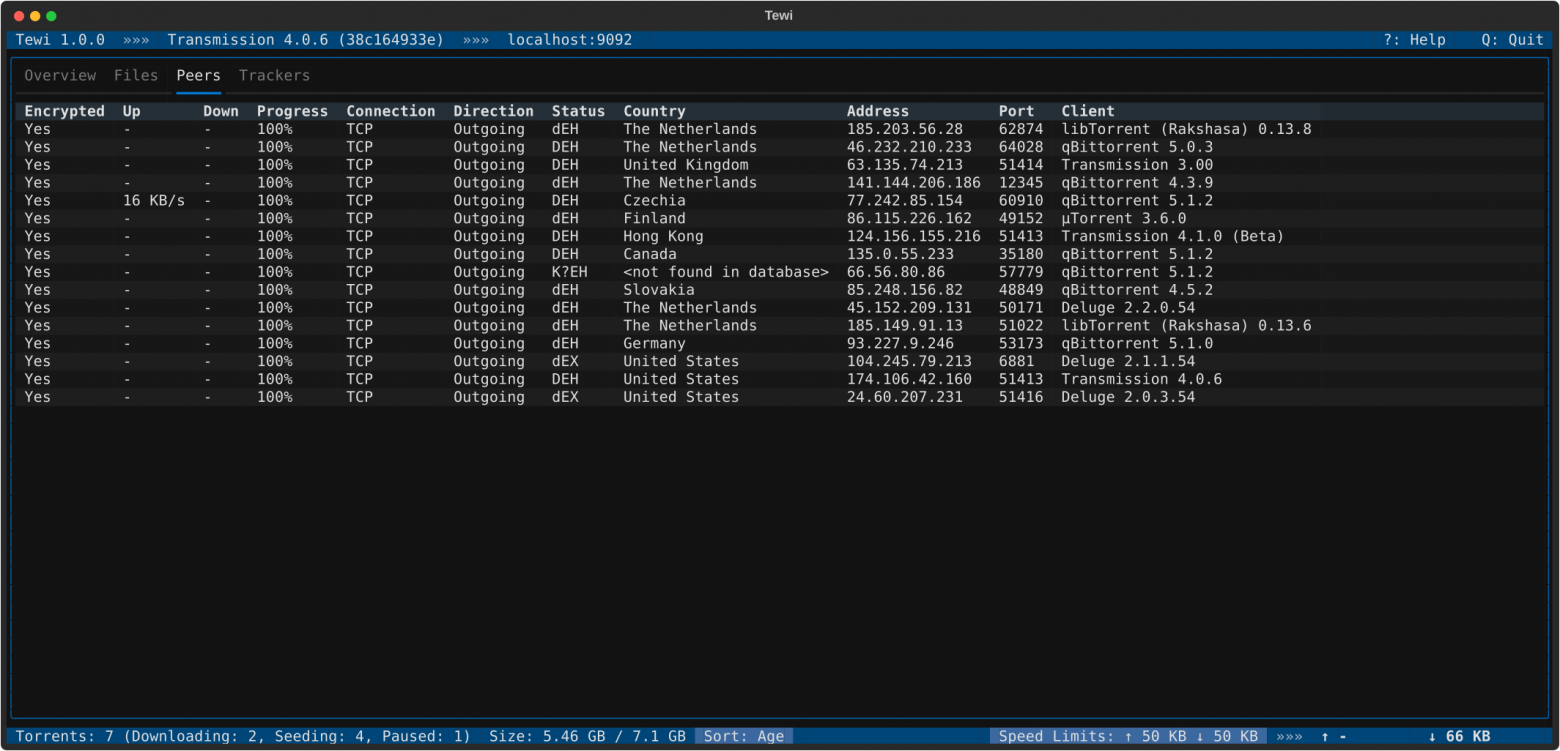The height and width of the screenshot is (751, 1560).
Task: Open the Trackers tab
Action: pos(274,76)
